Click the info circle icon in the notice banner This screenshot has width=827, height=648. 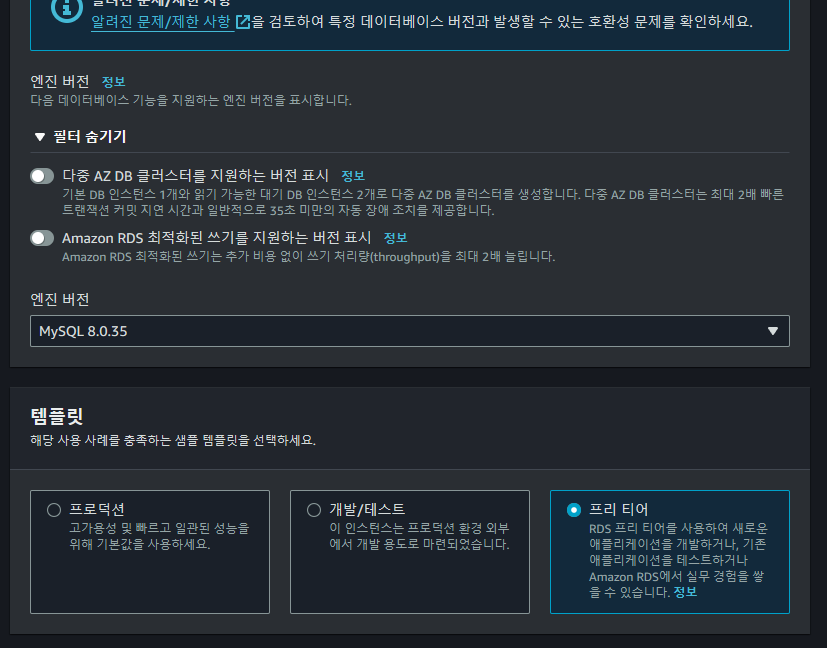coord(67,8)
